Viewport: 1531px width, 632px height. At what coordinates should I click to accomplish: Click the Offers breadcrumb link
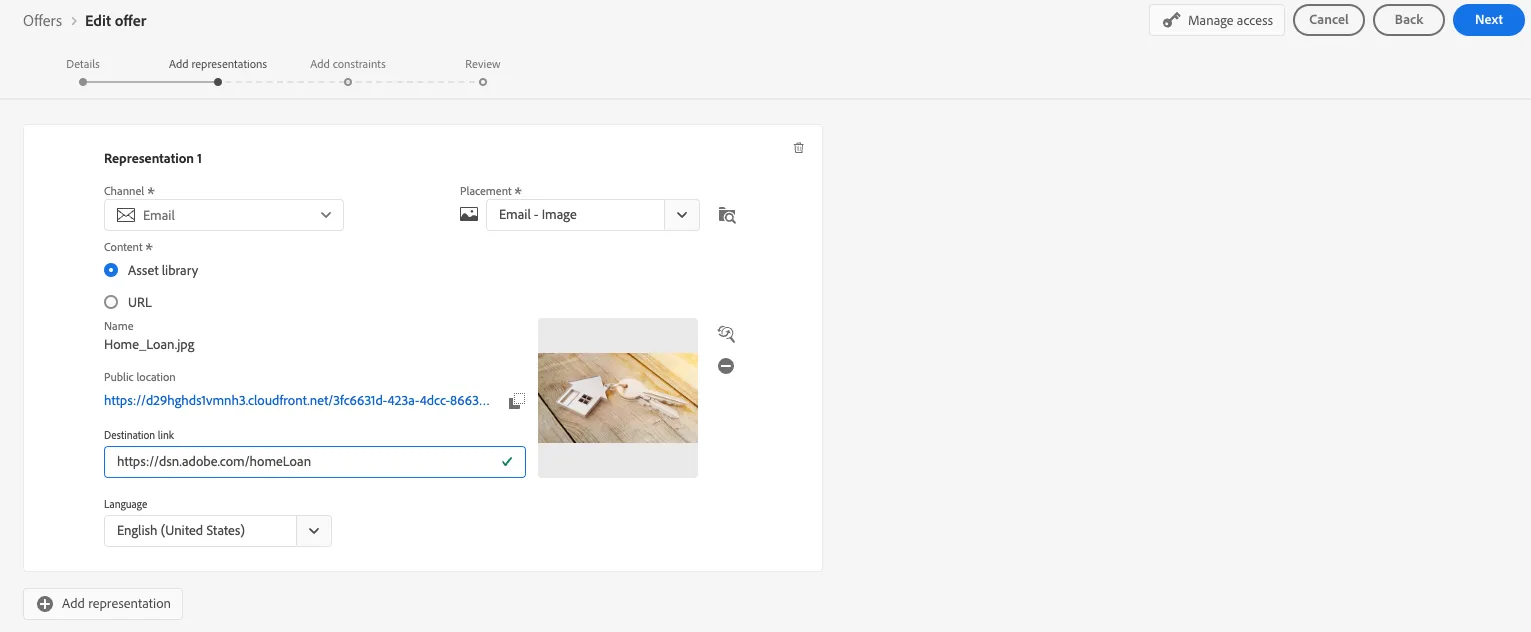point(42,20)
